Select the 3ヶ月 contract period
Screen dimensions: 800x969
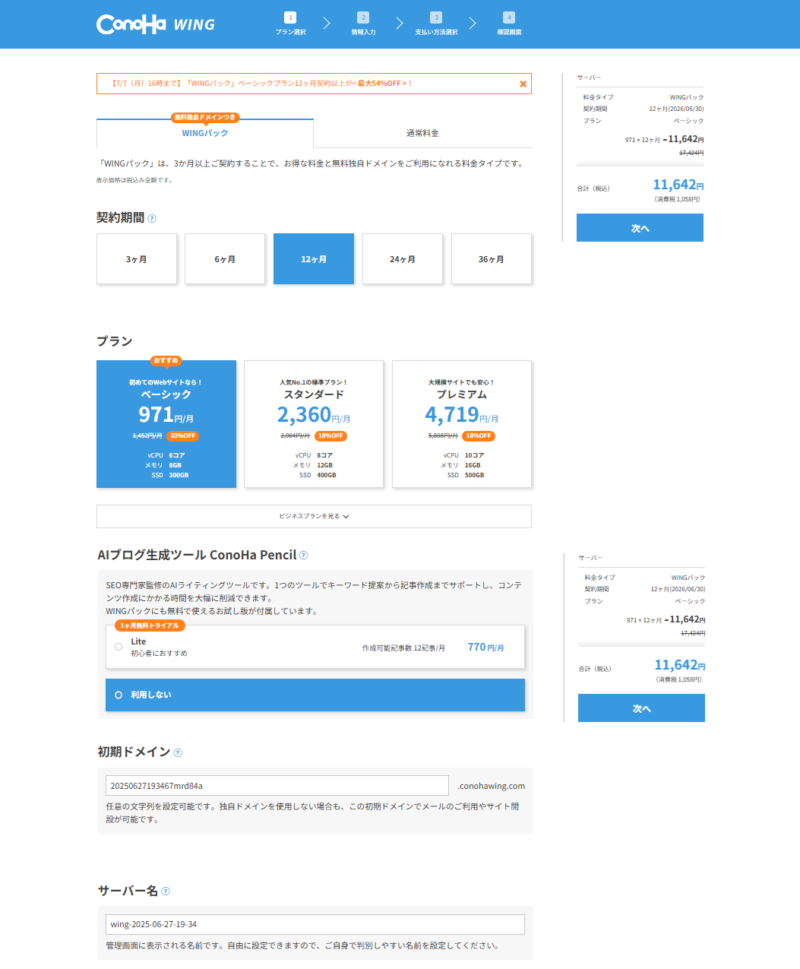[137, 259]
